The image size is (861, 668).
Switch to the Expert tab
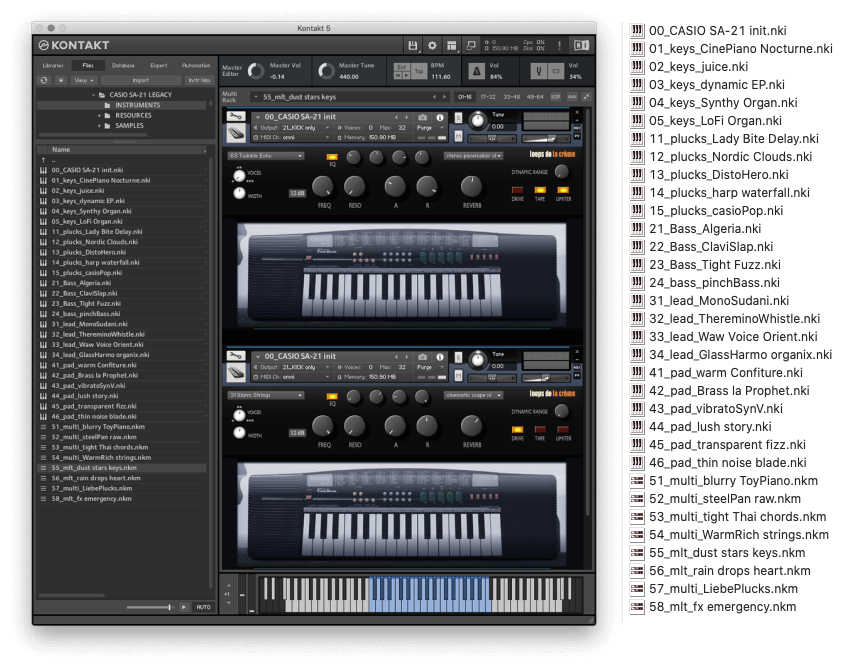[x=159, y=65]
